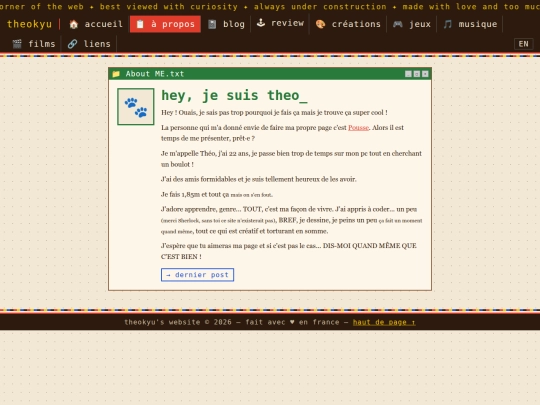Click the folder icon in About ME.txt titlebar

[x=116, y=74]
